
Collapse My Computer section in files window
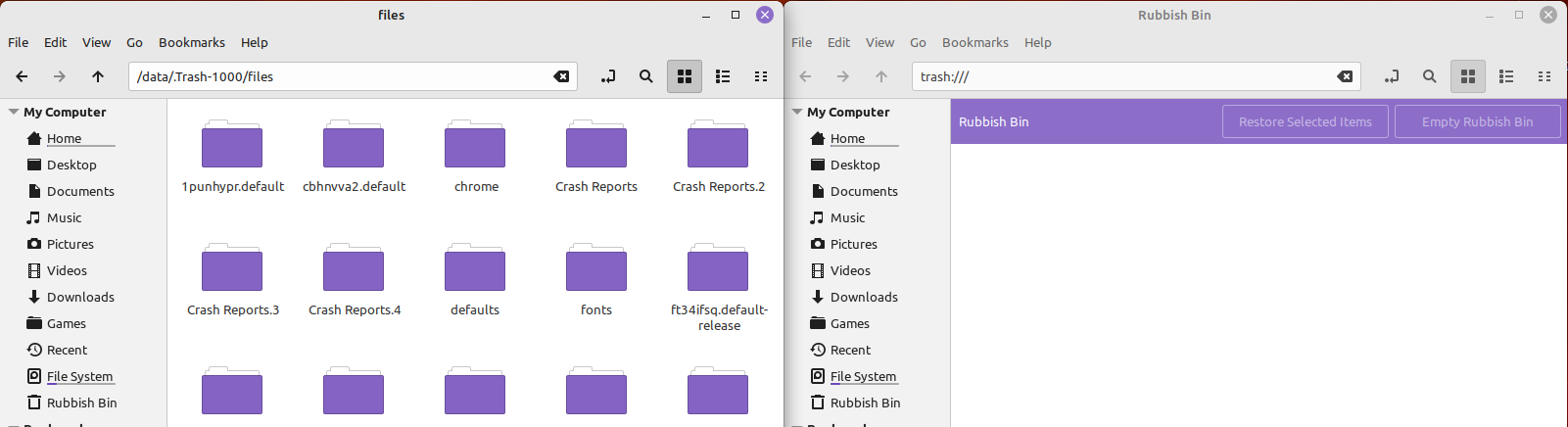14,112
